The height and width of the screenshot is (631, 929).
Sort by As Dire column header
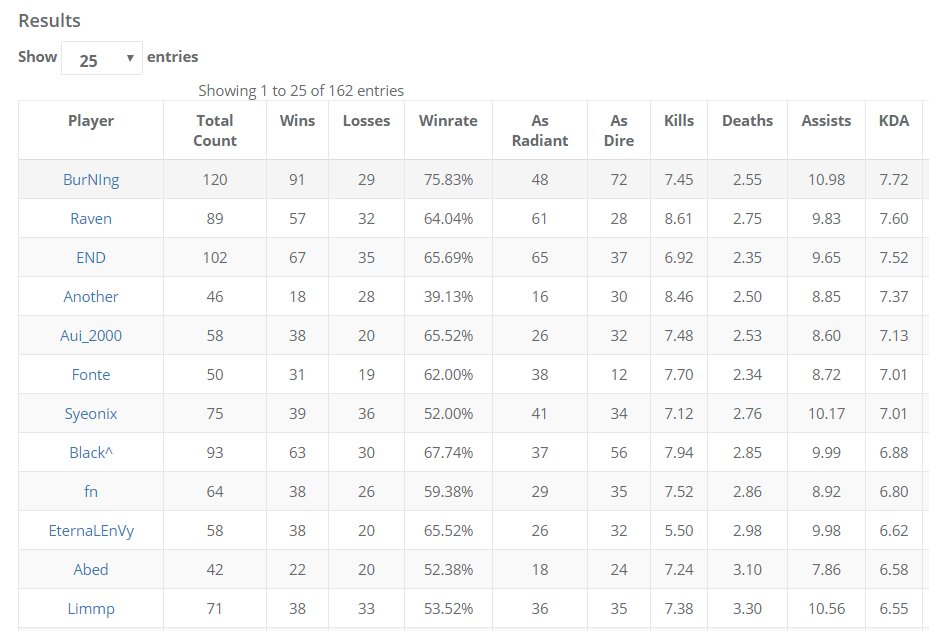tap(619, 130)
